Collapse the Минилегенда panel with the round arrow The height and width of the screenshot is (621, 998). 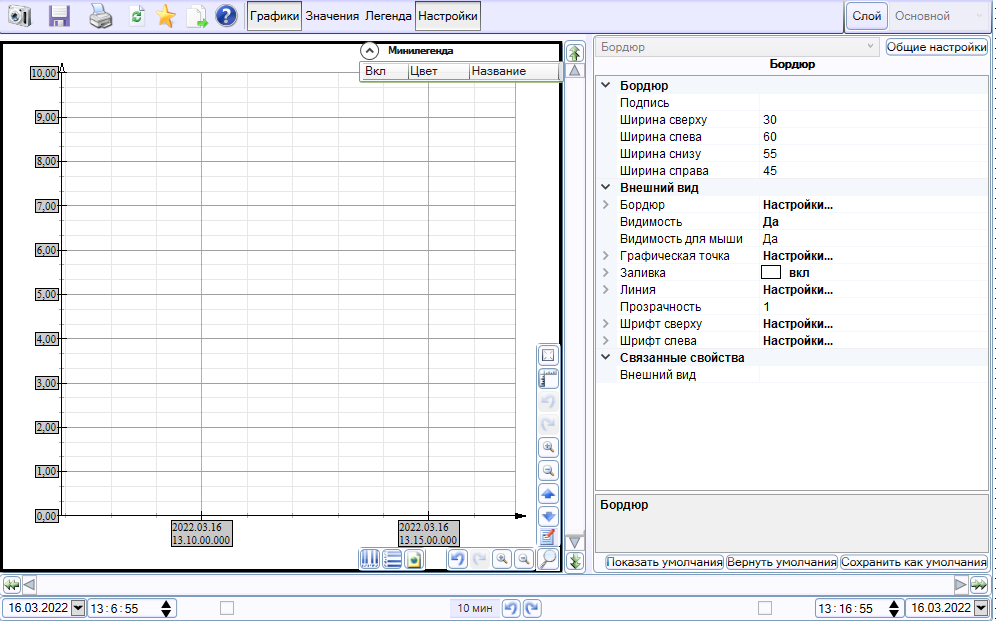click(x=369, y=51)
